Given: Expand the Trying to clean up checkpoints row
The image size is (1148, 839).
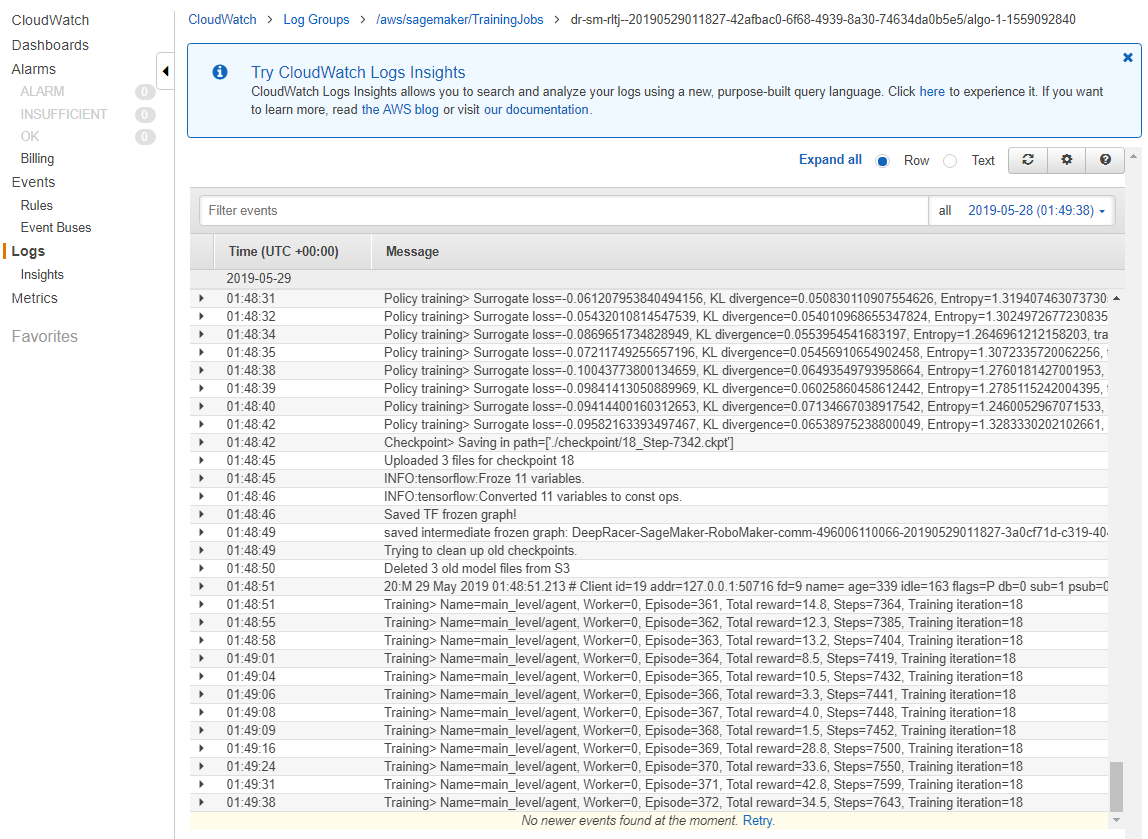Looking at the screenshot, I should (x=201, y=551).
